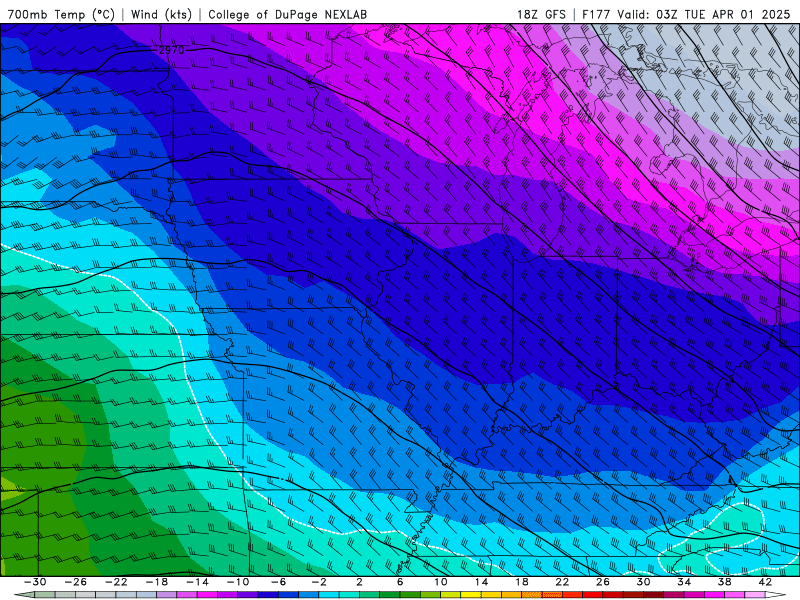Click the '2970' height contour label

(171, 51)
